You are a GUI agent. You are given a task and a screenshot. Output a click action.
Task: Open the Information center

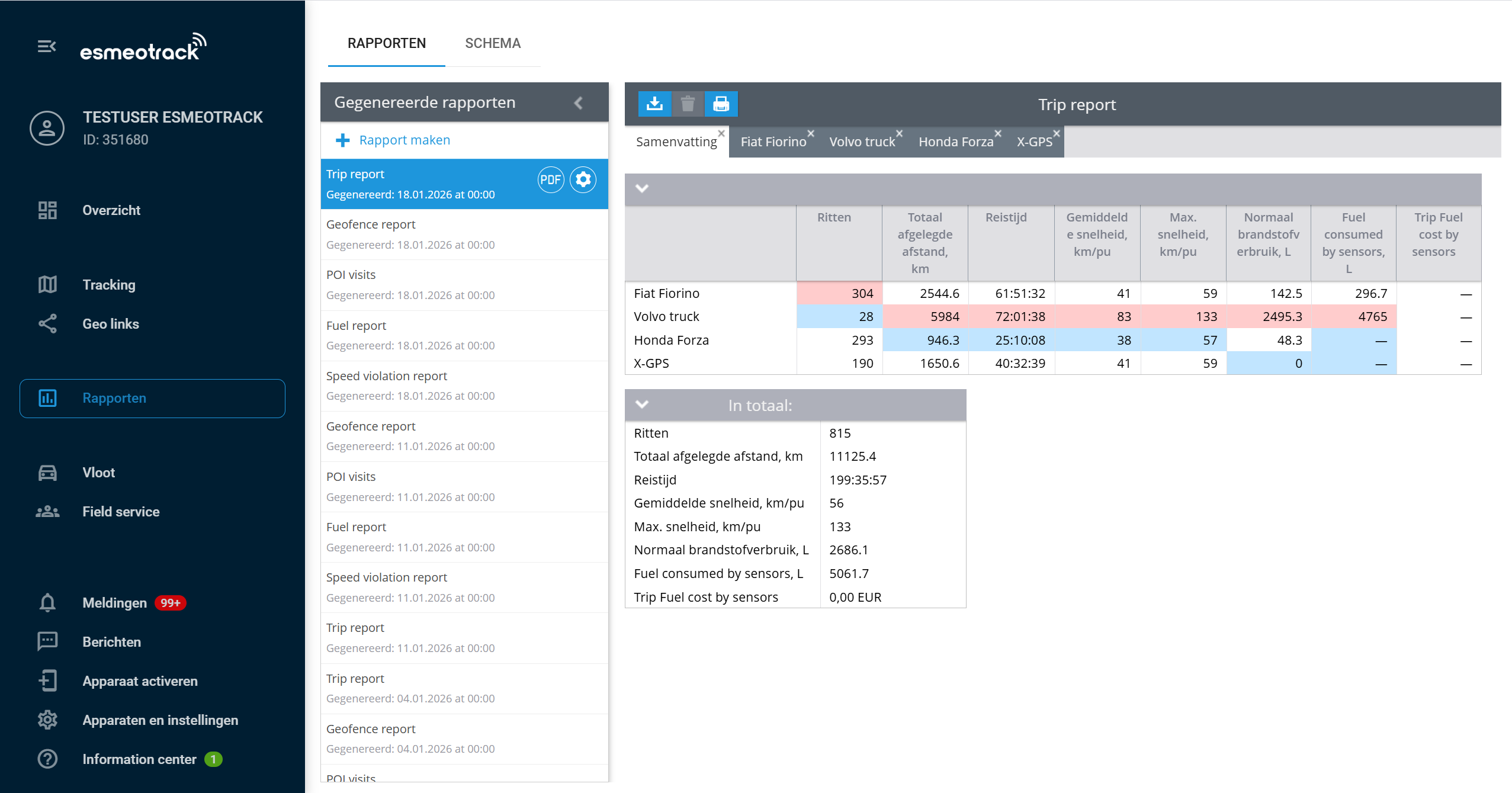[x=139, y=759]
